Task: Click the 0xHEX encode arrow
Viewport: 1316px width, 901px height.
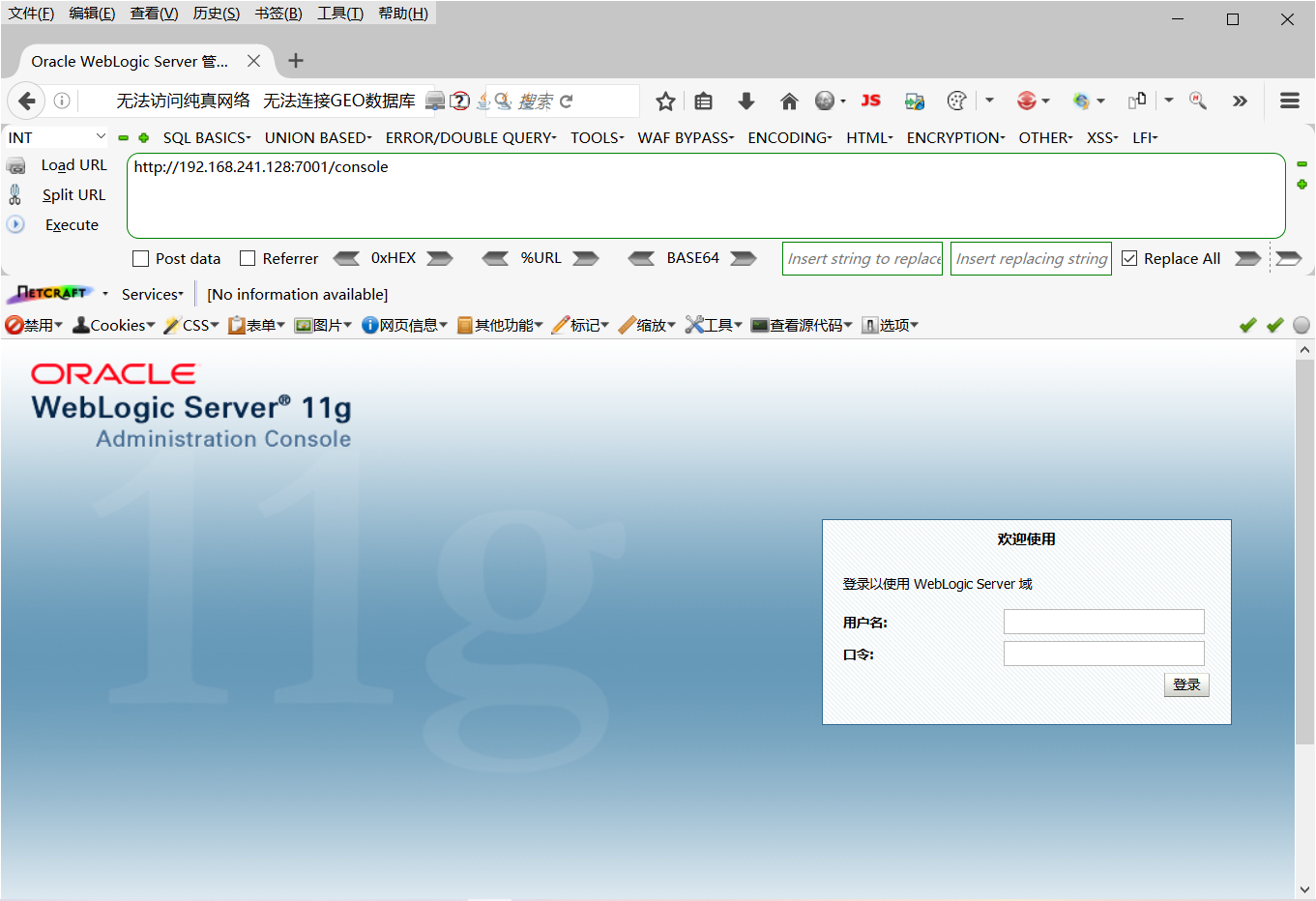Action: tap(440, 258)
